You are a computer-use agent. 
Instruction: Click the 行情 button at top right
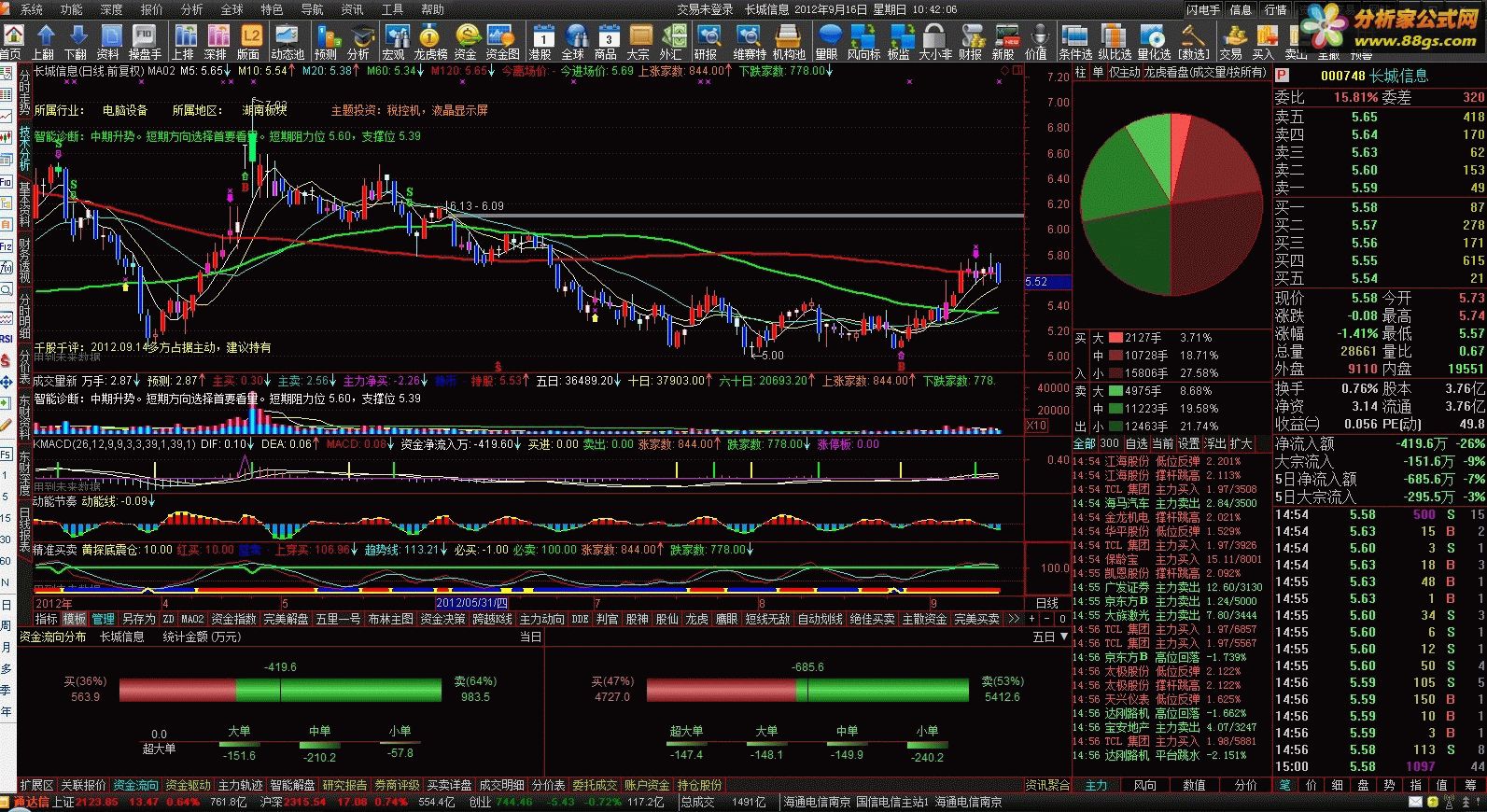coord(1275,9)
